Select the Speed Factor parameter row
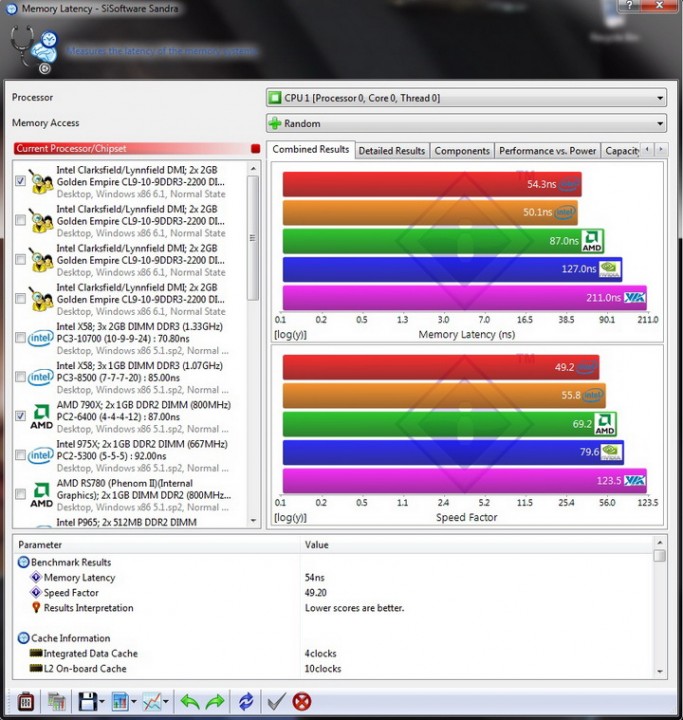 333,592
